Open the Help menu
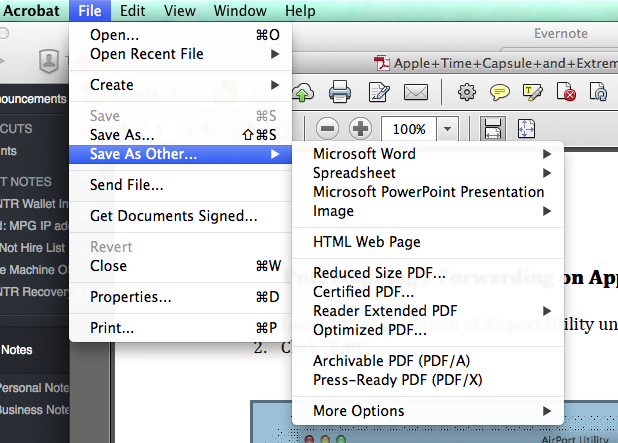Image resolution: width=618 pixels, height=443 pixels. tap(300, 11)
